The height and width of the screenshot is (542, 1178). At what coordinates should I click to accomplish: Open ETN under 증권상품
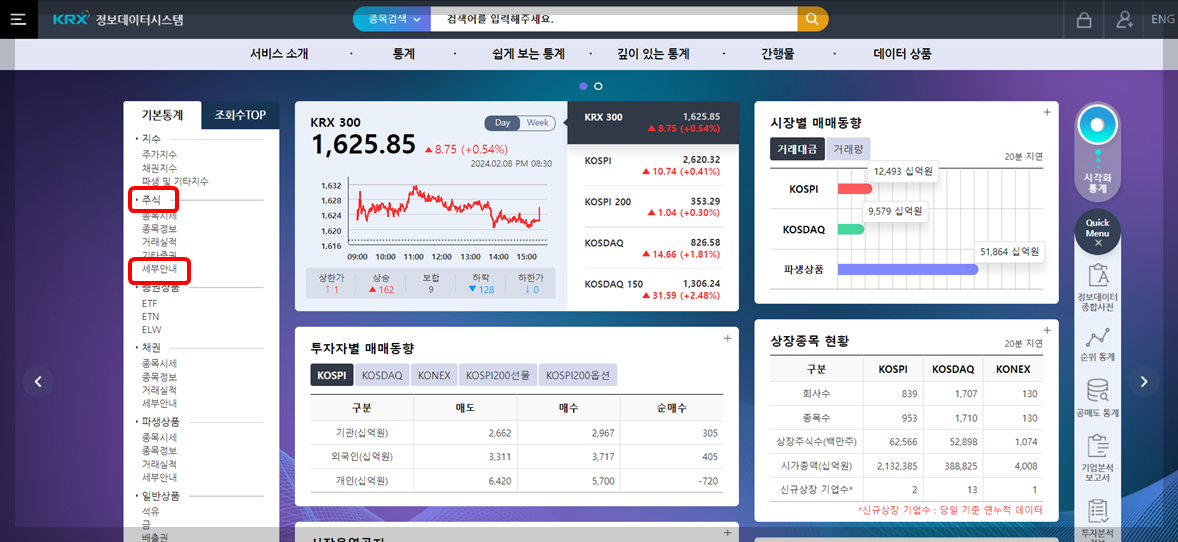[x=150, y=316]
